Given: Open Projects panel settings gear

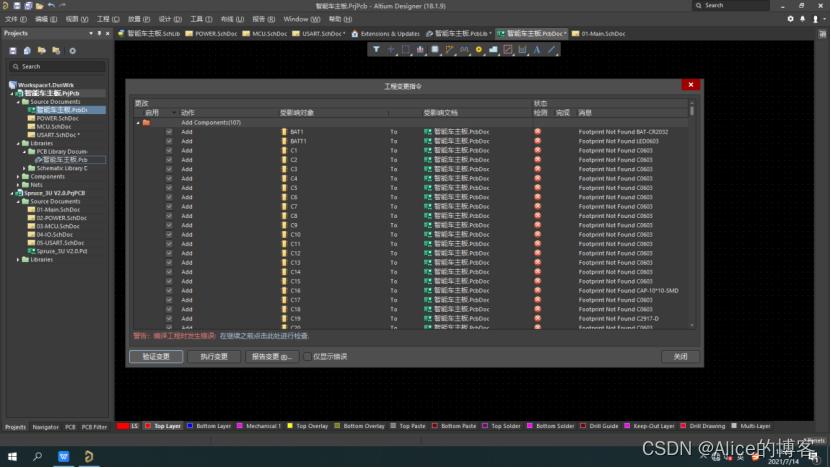Looking at the screenshot, I should point(73,51).
